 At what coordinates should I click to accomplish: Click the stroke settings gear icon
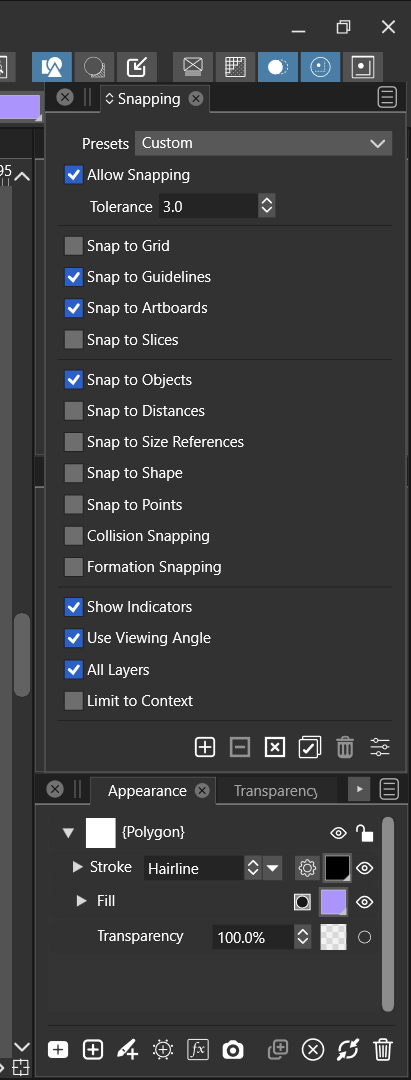click(x=307, y=868)
